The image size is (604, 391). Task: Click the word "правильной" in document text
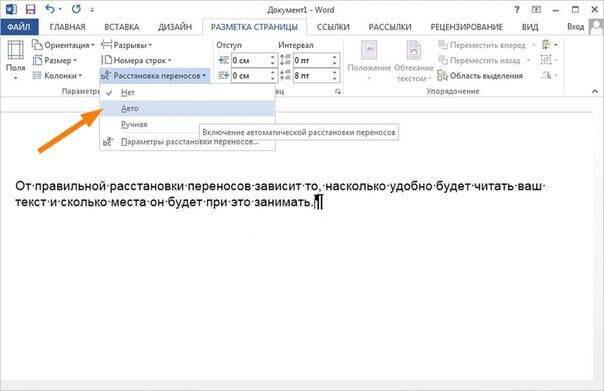[70, 186]
